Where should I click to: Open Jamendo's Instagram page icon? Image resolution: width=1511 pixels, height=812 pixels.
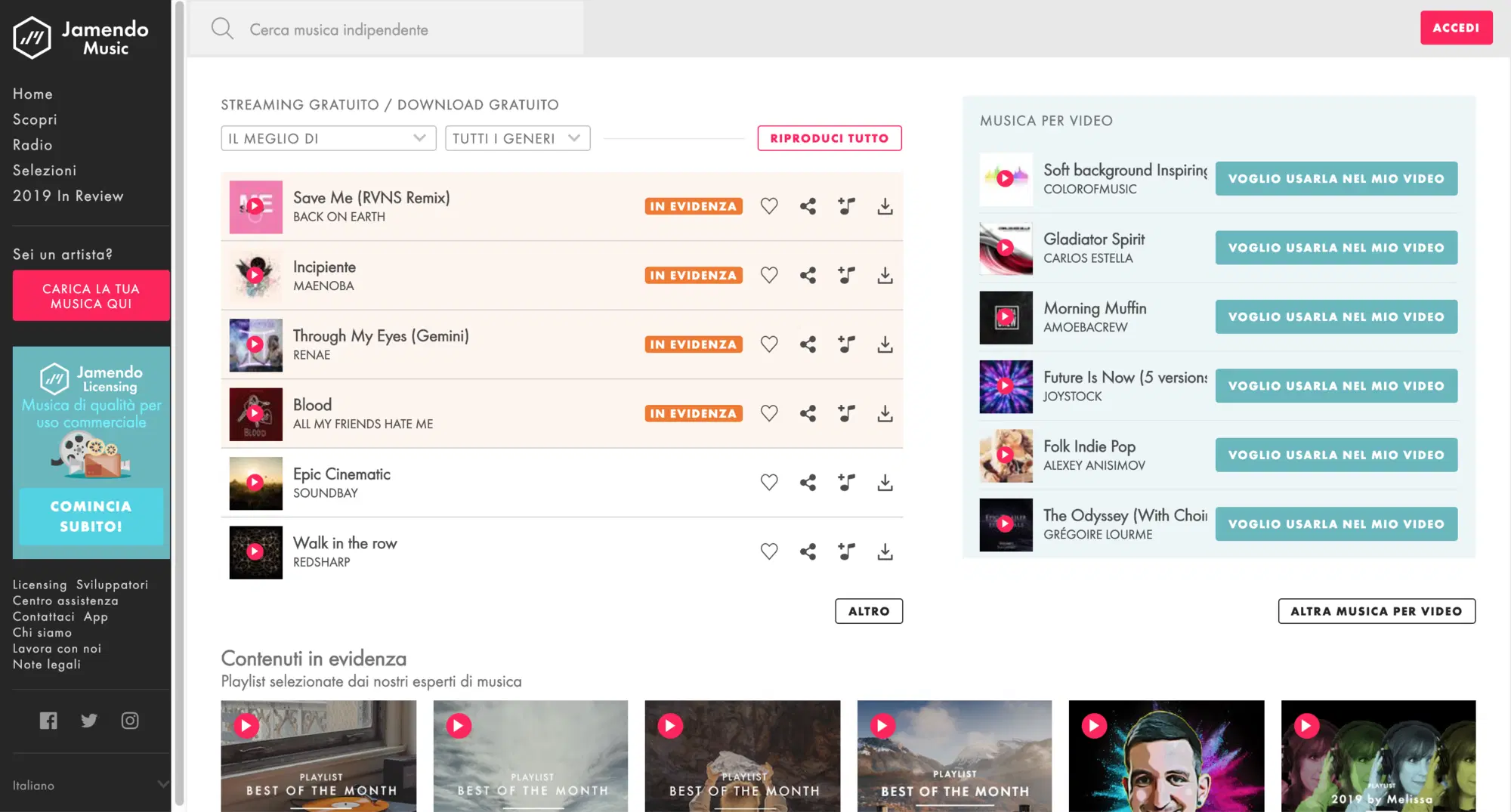[130, 721]
